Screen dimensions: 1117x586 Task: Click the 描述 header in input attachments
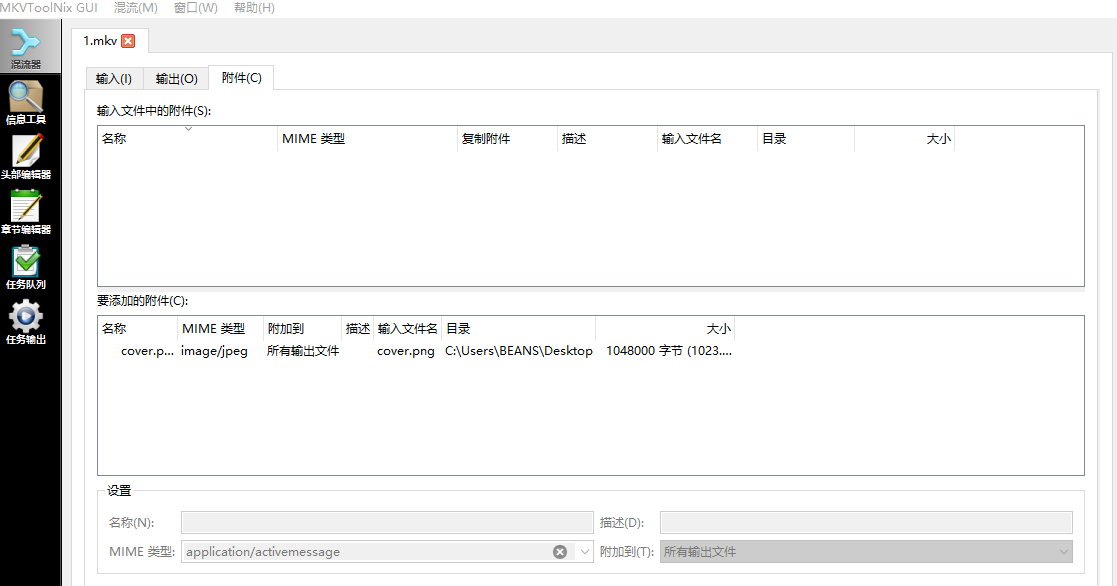pyautogui.click(x=606, y=139)
